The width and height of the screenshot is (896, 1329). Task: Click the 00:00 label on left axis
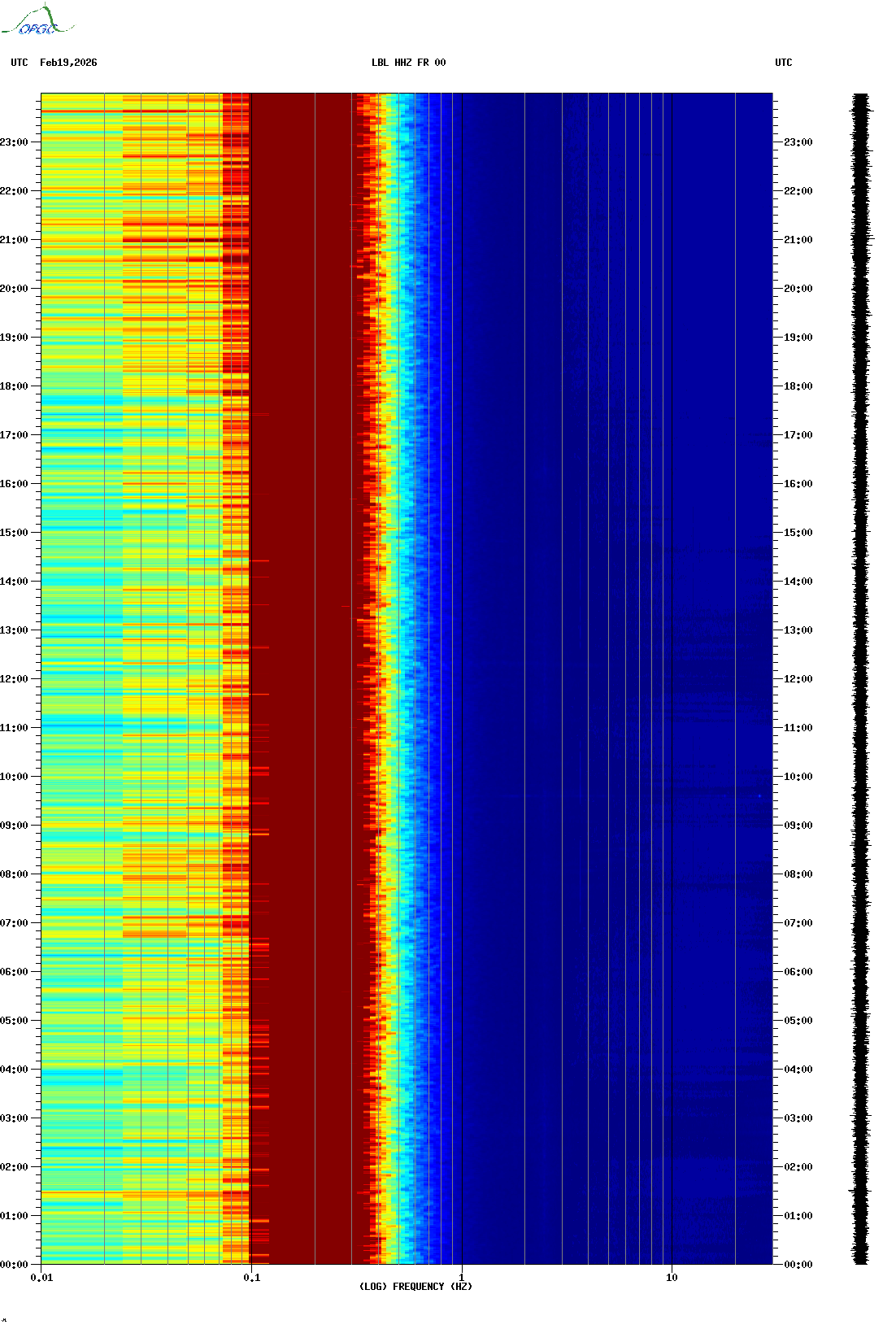click(x=14, y=1265)
